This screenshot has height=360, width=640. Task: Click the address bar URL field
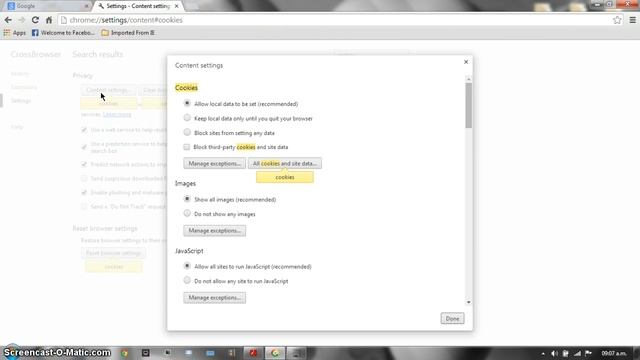pos(335,20)
